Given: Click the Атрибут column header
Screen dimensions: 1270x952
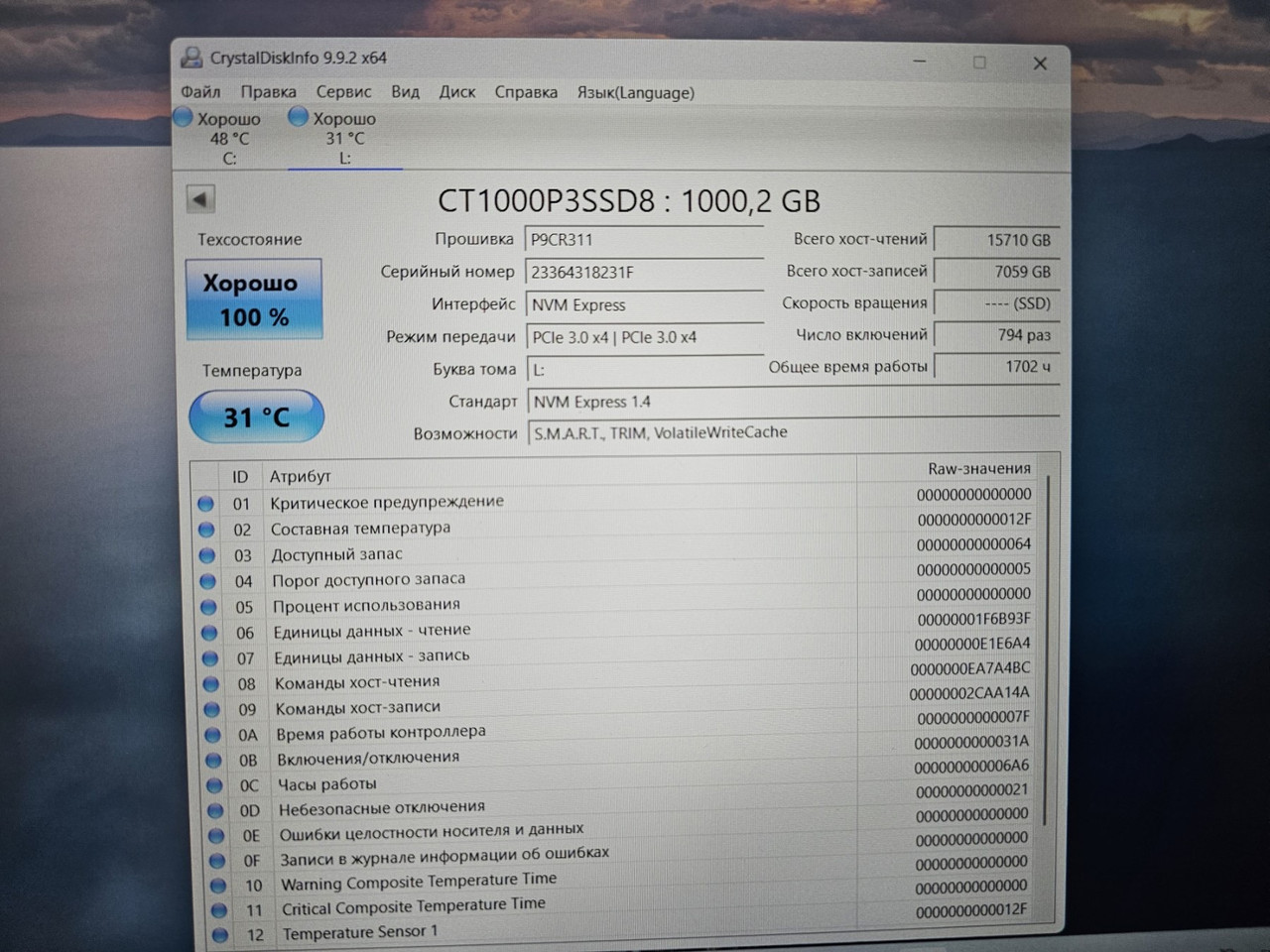Looking at the screenshot, I should pos(300,476).
